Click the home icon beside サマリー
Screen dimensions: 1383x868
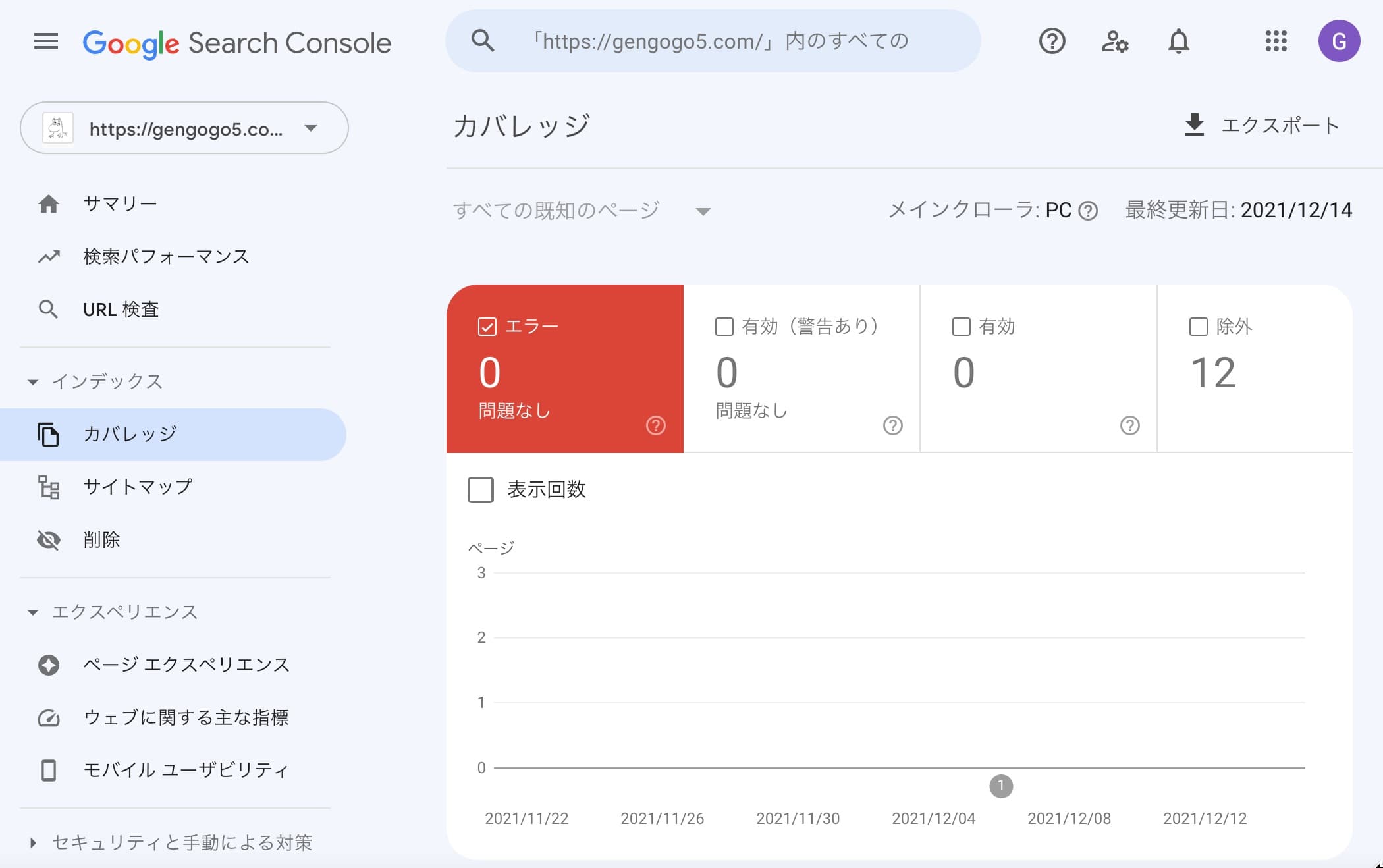49,204
